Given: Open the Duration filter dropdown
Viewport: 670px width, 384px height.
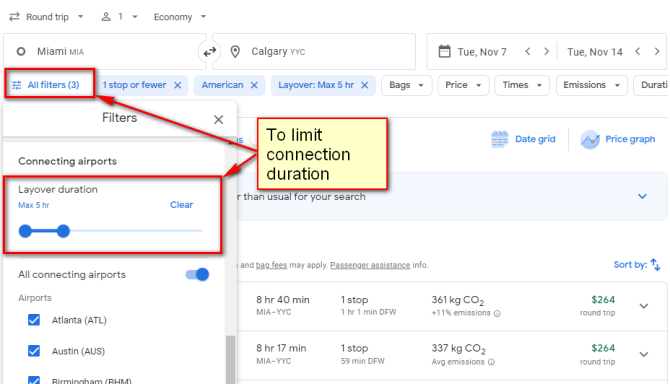Looking at the screenshot, I should point(652,85).
